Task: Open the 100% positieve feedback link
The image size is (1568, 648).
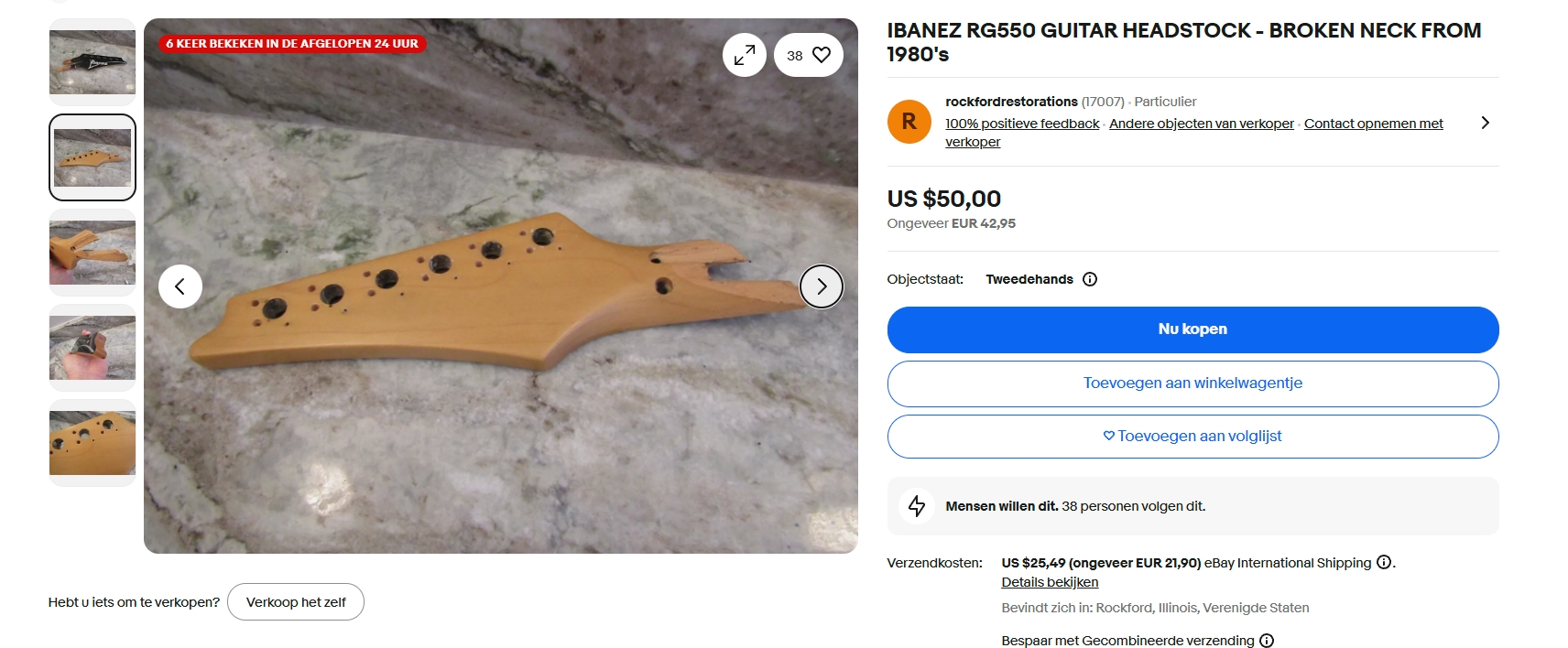Action: pos(1022,124)
